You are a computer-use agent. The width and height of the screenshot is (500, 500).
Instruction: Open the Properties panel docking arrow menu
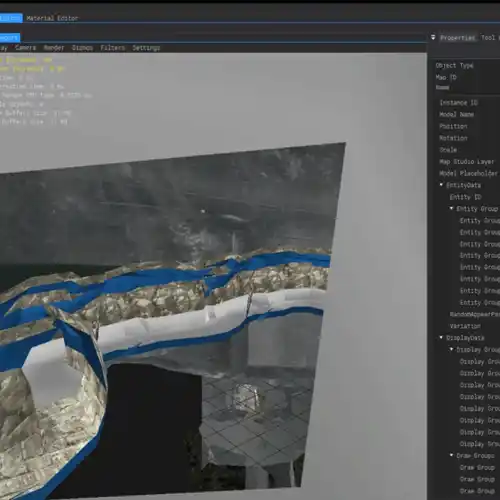pos(433,37)
